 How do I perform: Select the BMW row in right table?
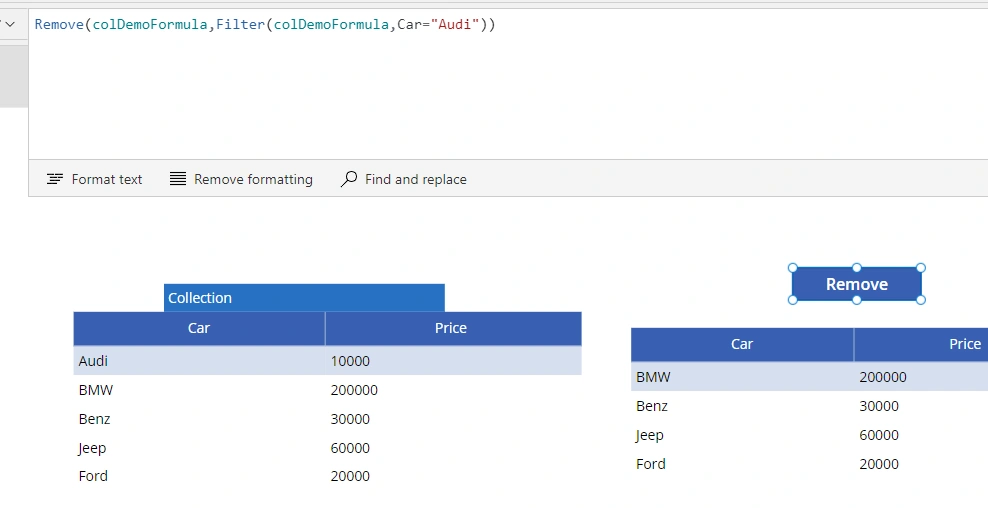[810, 377]
